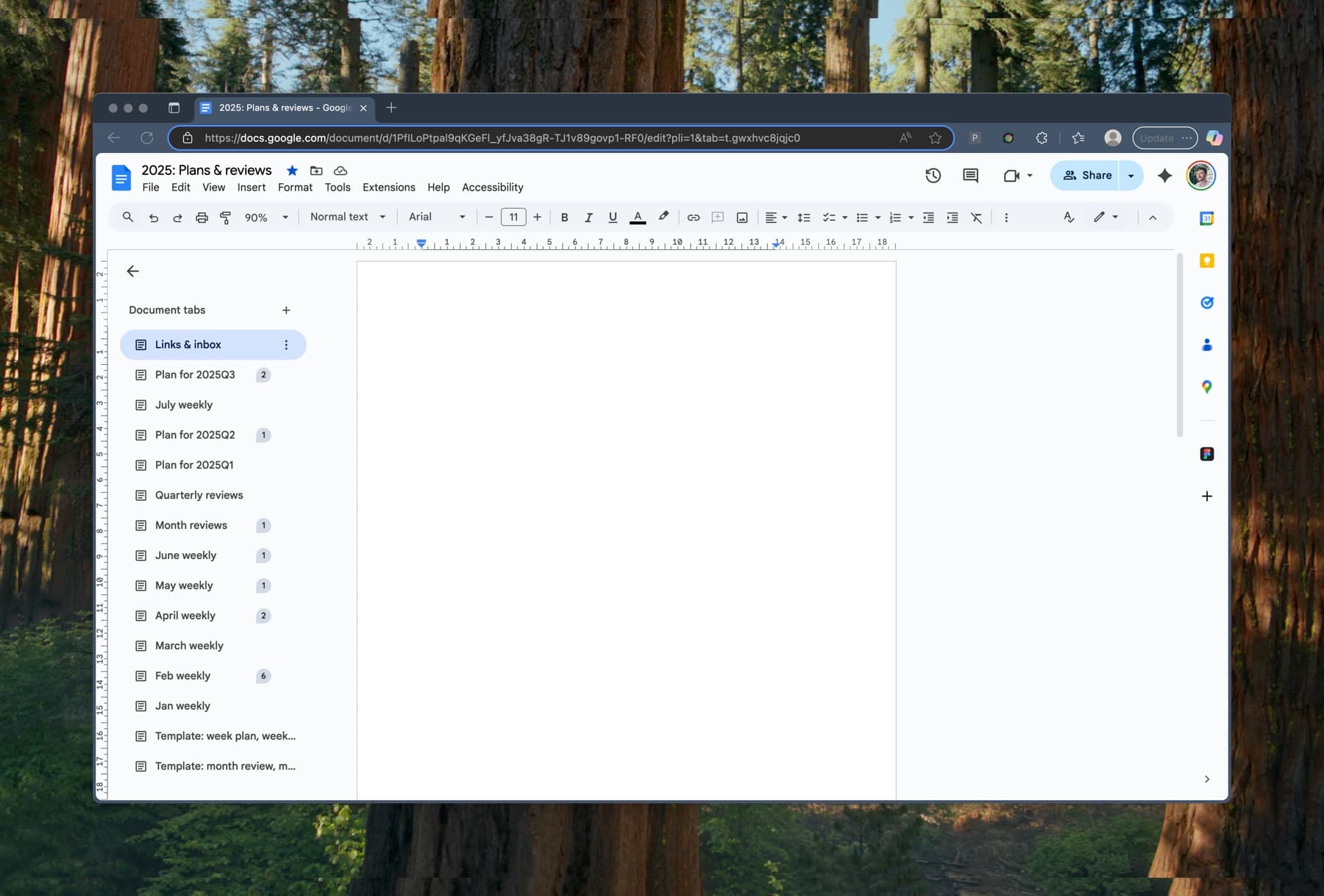
Task: Decrease the indent
Action: 928,217
